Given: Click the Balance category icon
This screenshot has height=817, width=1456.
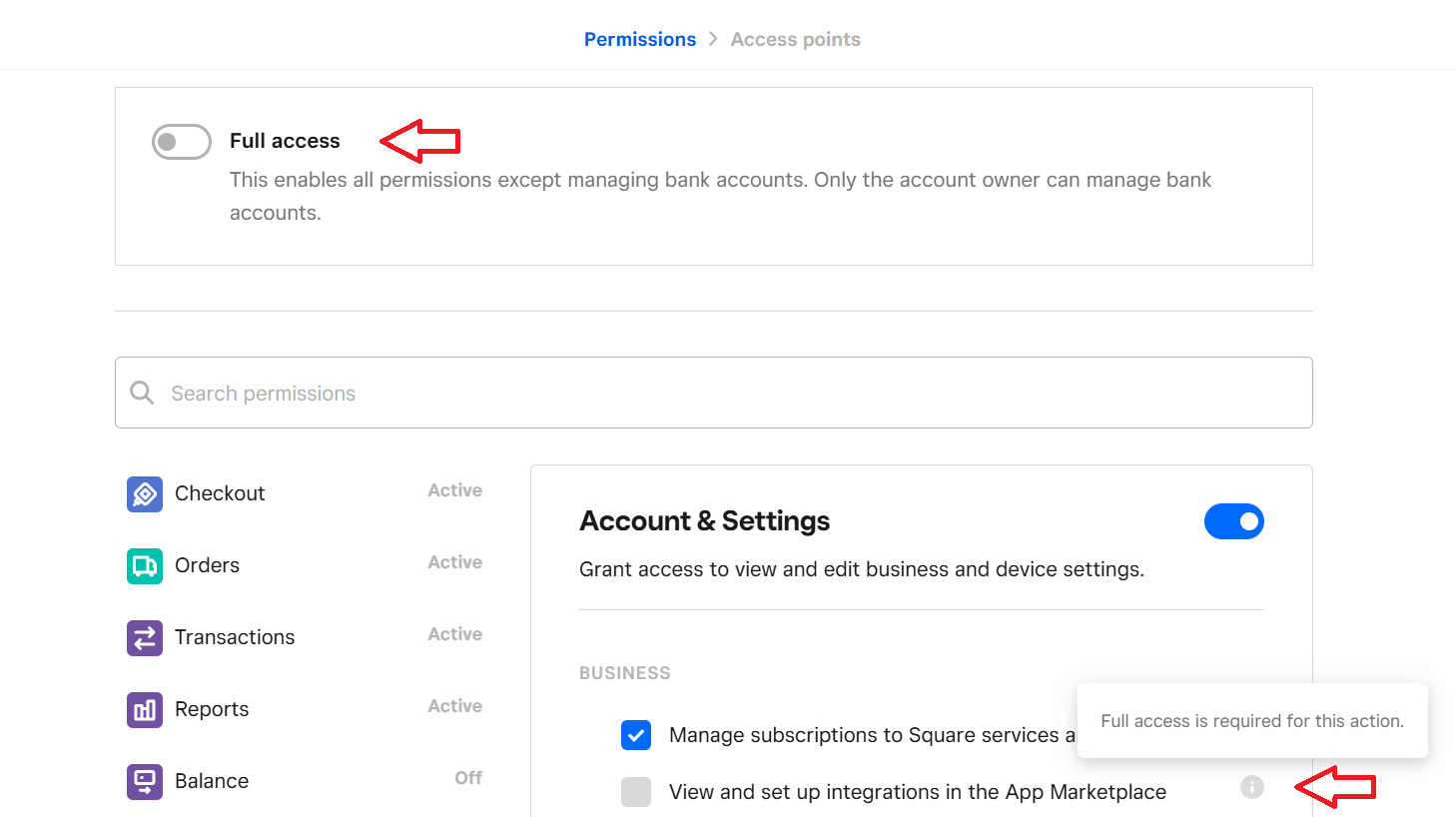Looking at the screenshot, I should pyautogui.click(x=145, y=781).
